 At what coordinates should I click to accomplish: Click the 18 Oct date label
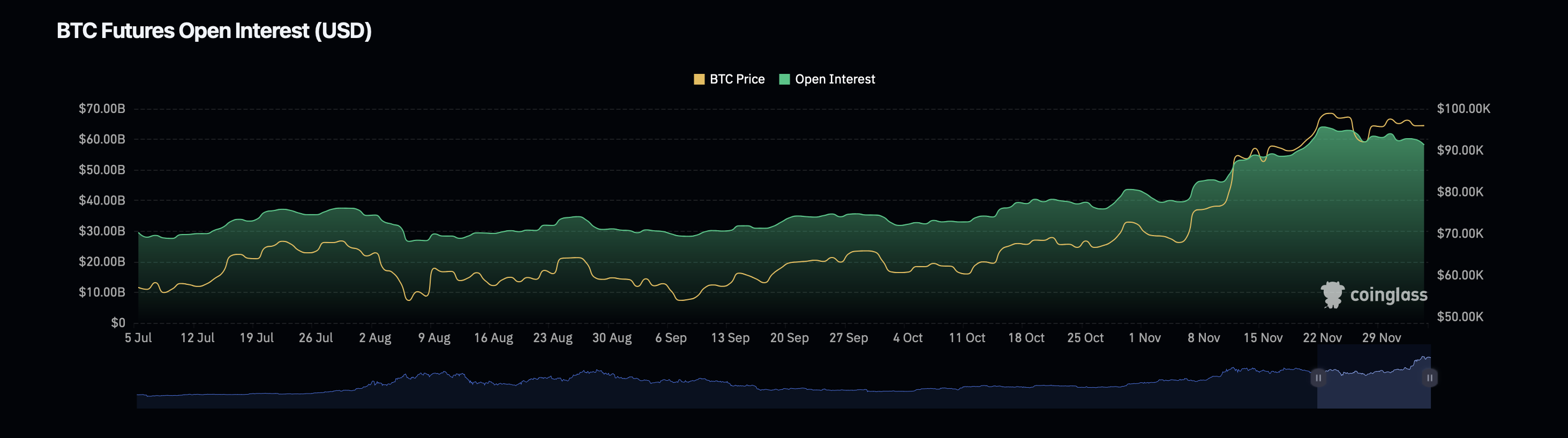click(1026, 338)
